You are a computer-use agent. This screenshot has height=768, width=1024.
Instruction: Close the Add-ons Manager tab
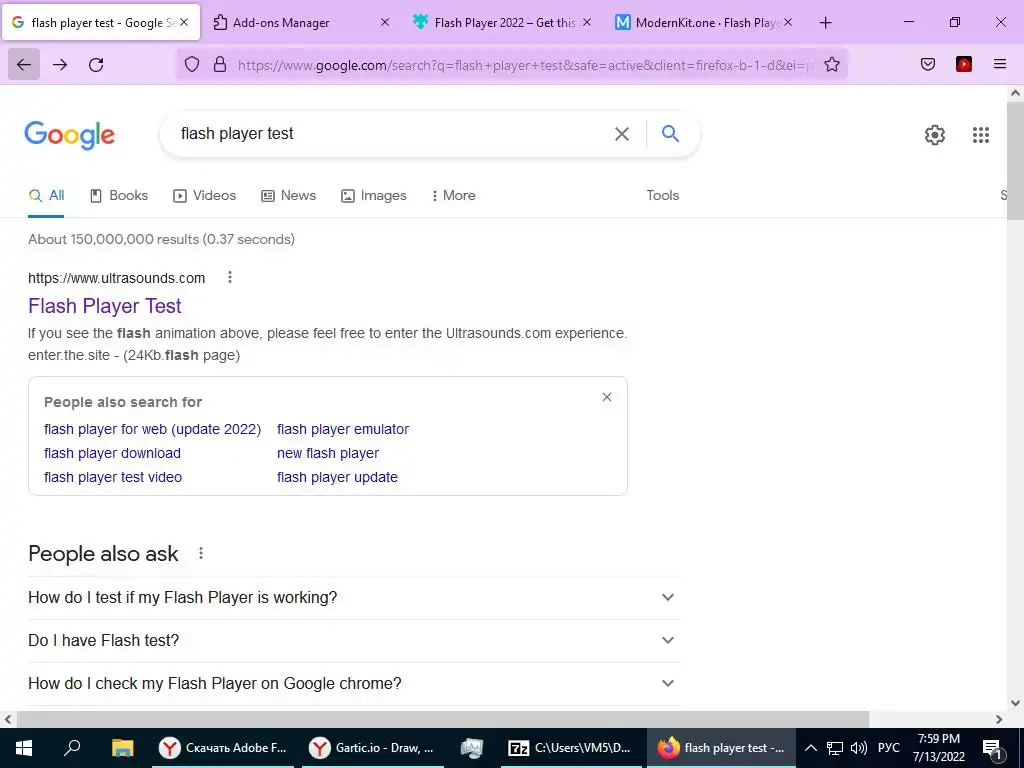click(x=385, y=22)
